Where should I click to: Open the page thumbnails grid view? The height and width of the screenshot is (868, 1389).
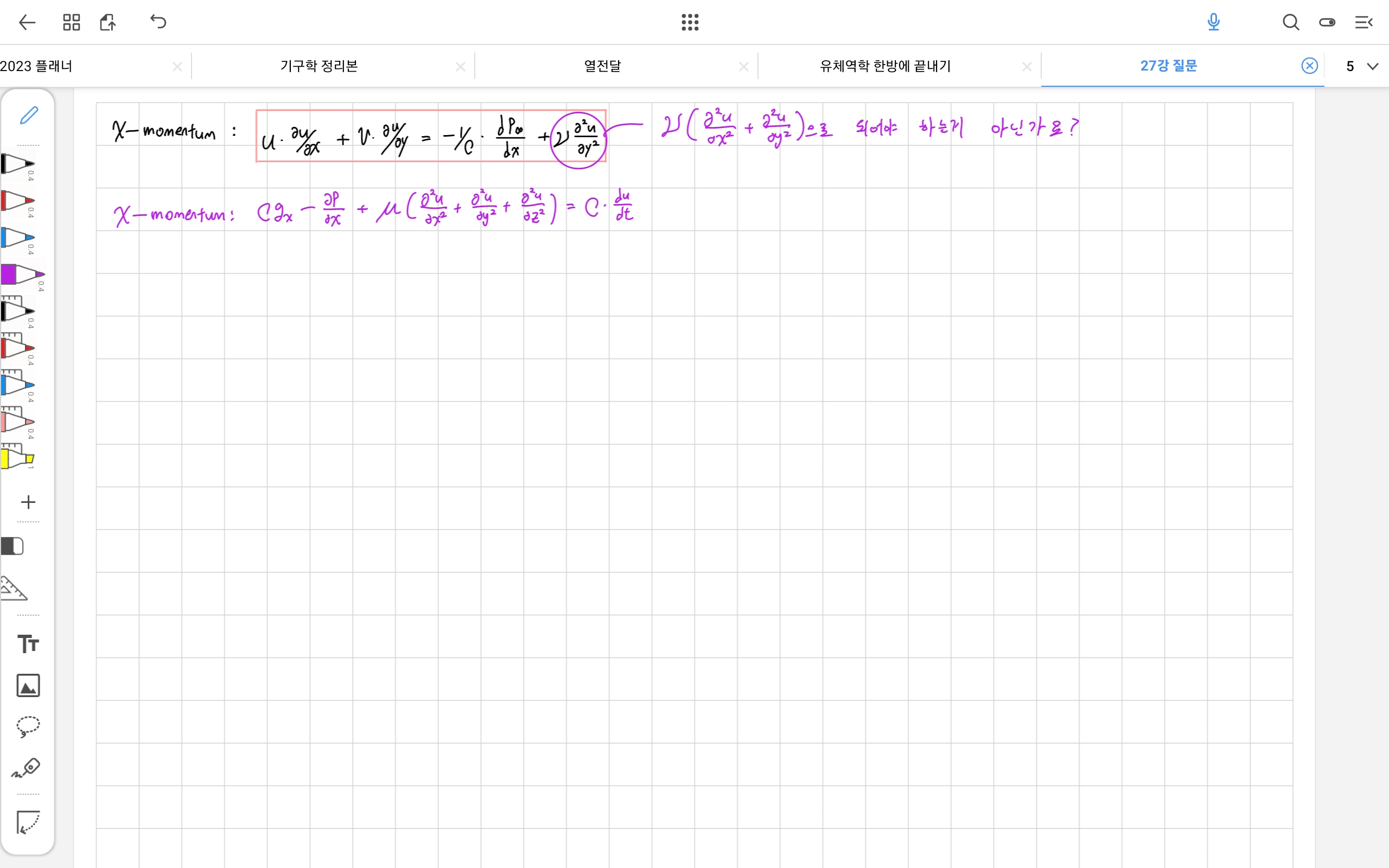[71, 22]
